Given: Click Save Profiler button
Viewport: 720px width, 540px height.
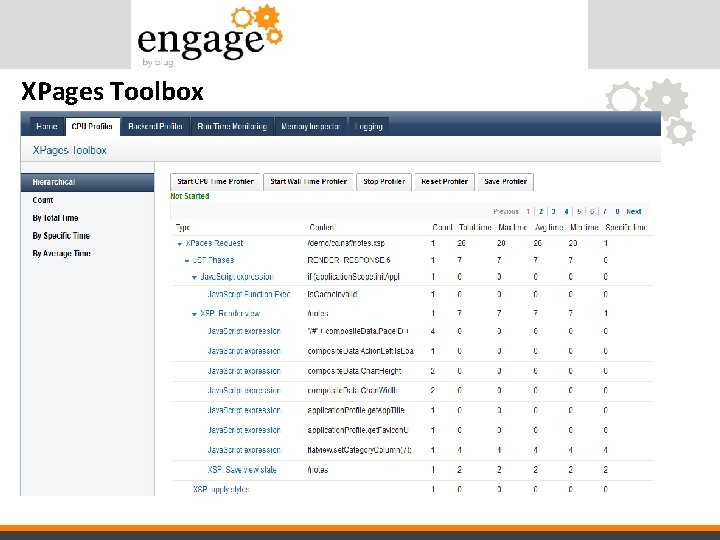Looking at the screenshot, I should (x=506, y=181).
